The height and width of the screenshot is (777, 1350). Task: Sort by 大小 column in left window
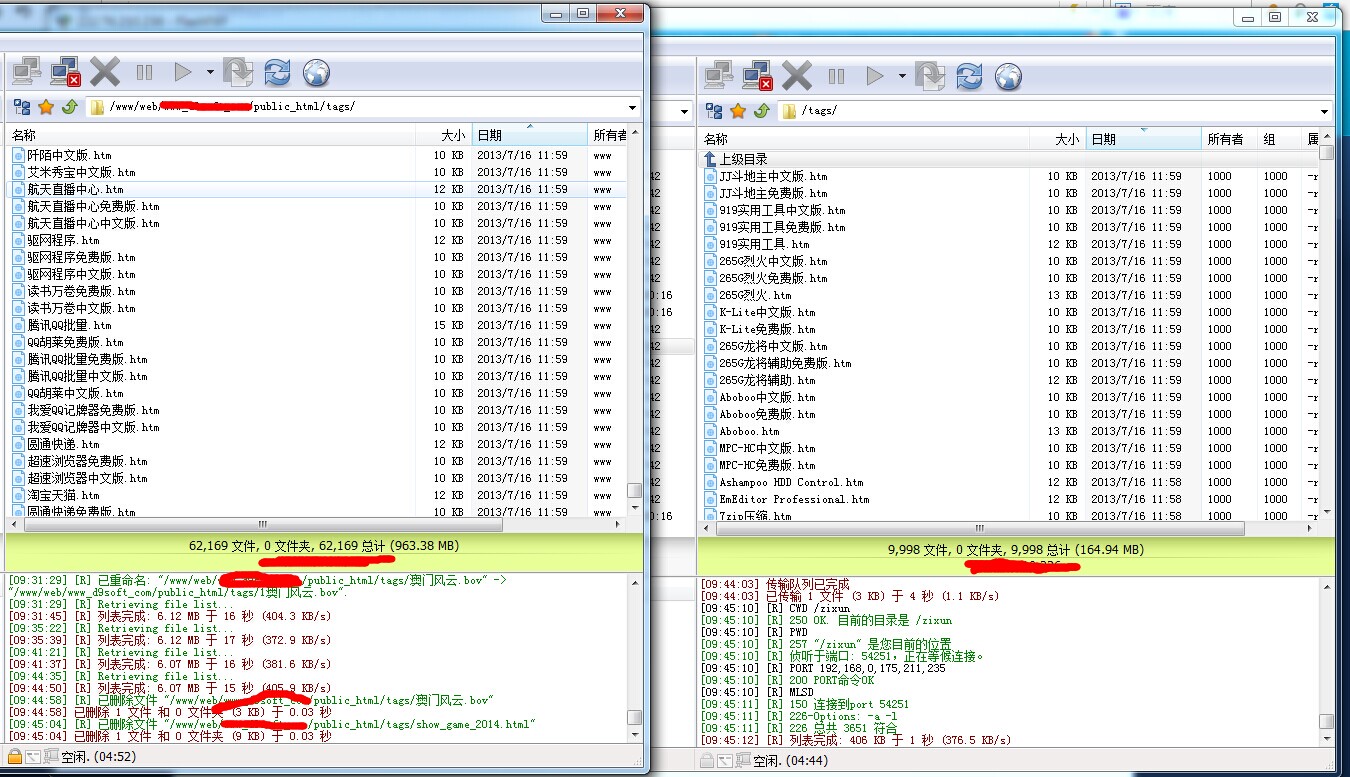[444, 135]
